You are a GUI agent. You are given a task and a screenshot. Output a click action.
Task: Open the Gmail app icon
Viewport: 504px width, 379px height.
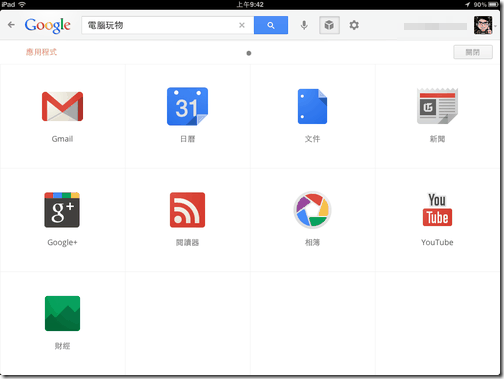pos(62,106)
